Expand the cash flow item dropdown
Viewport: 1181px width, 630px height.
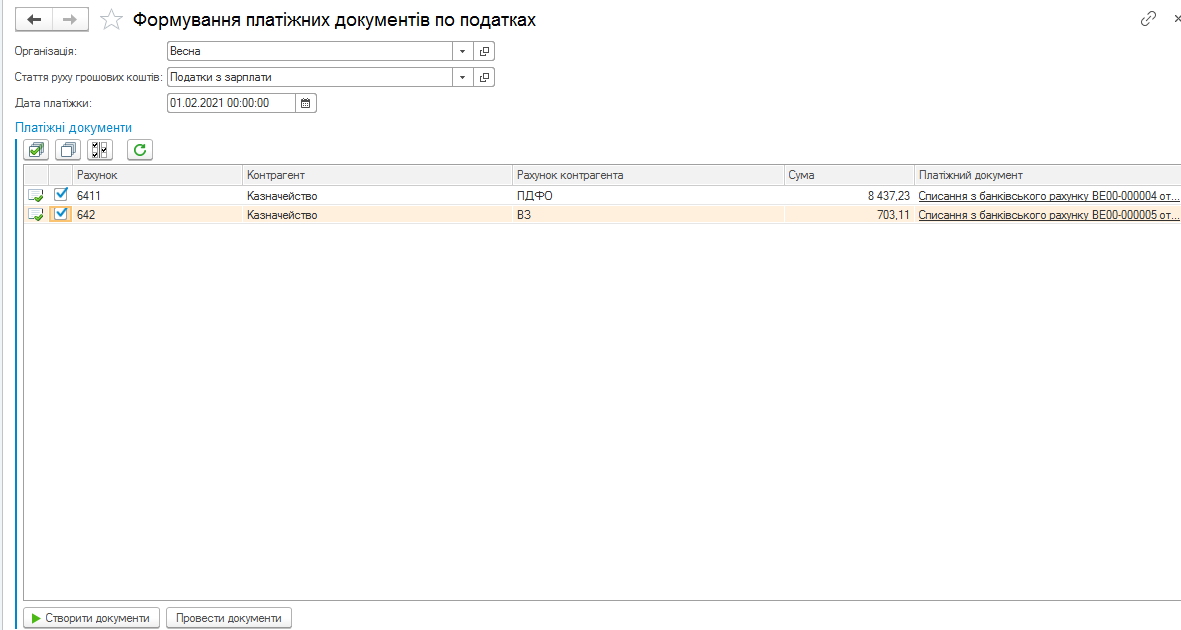coord(462,77)
